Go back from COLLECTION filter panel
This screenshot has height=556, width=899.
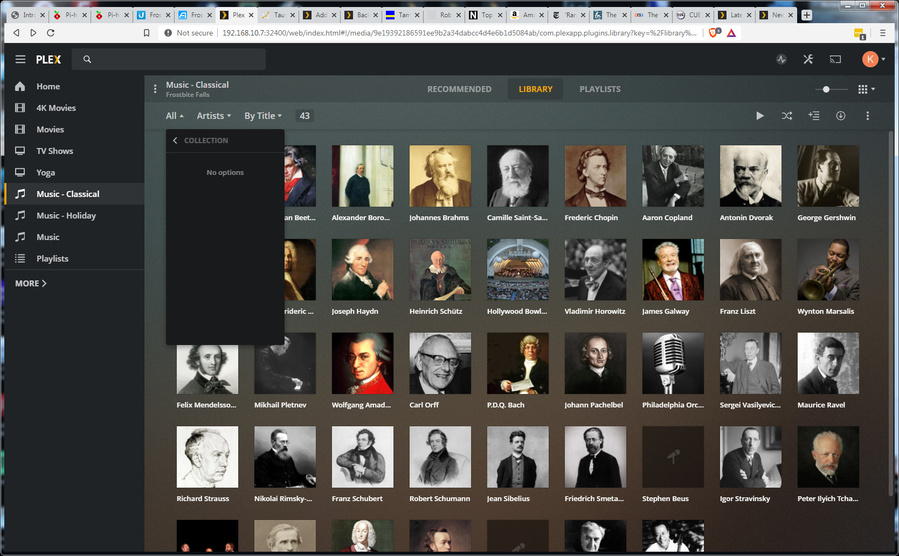(175, 140)
